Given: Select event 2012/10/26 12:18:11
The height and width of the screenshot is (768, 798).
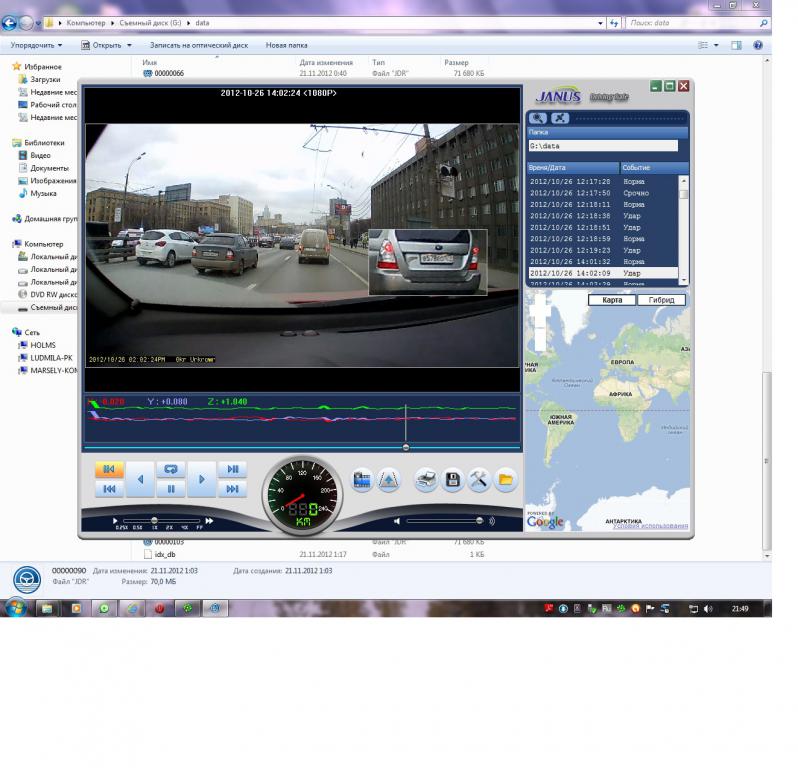Looking at the screenshot, I should [603, 205].
